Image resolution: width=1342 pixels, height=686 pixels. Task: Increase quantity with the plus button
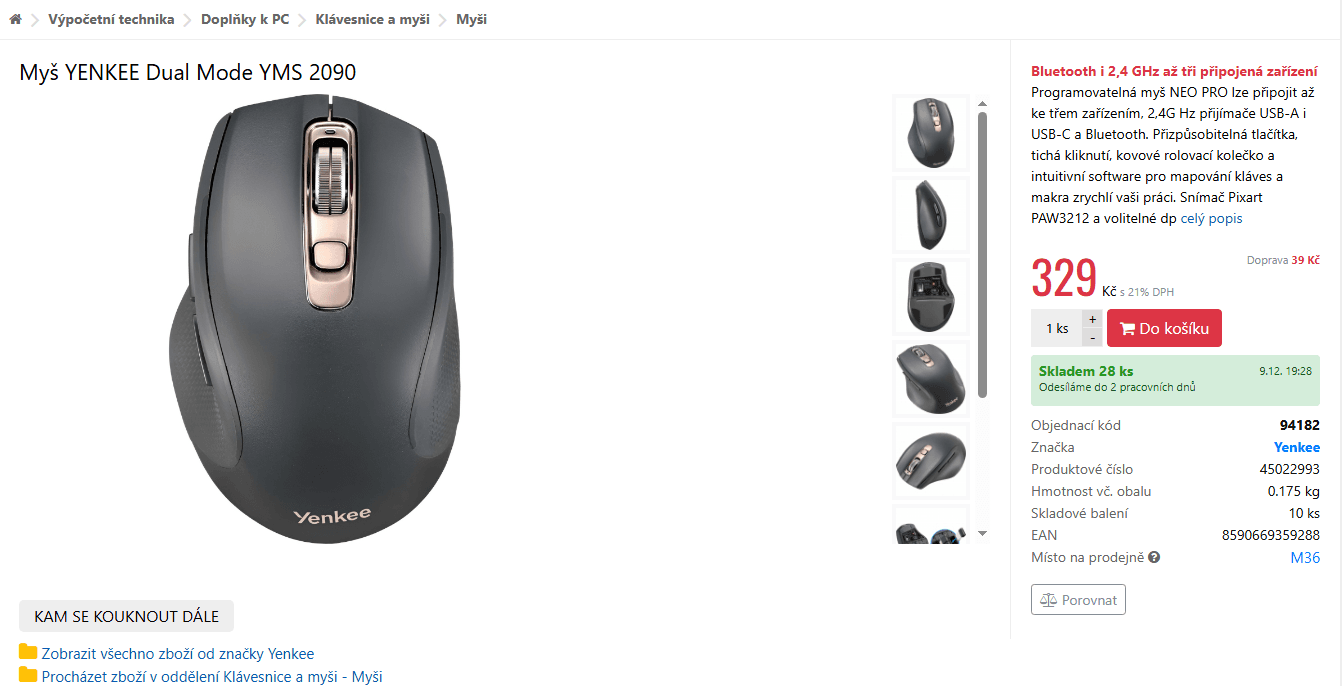point(1092,319)
